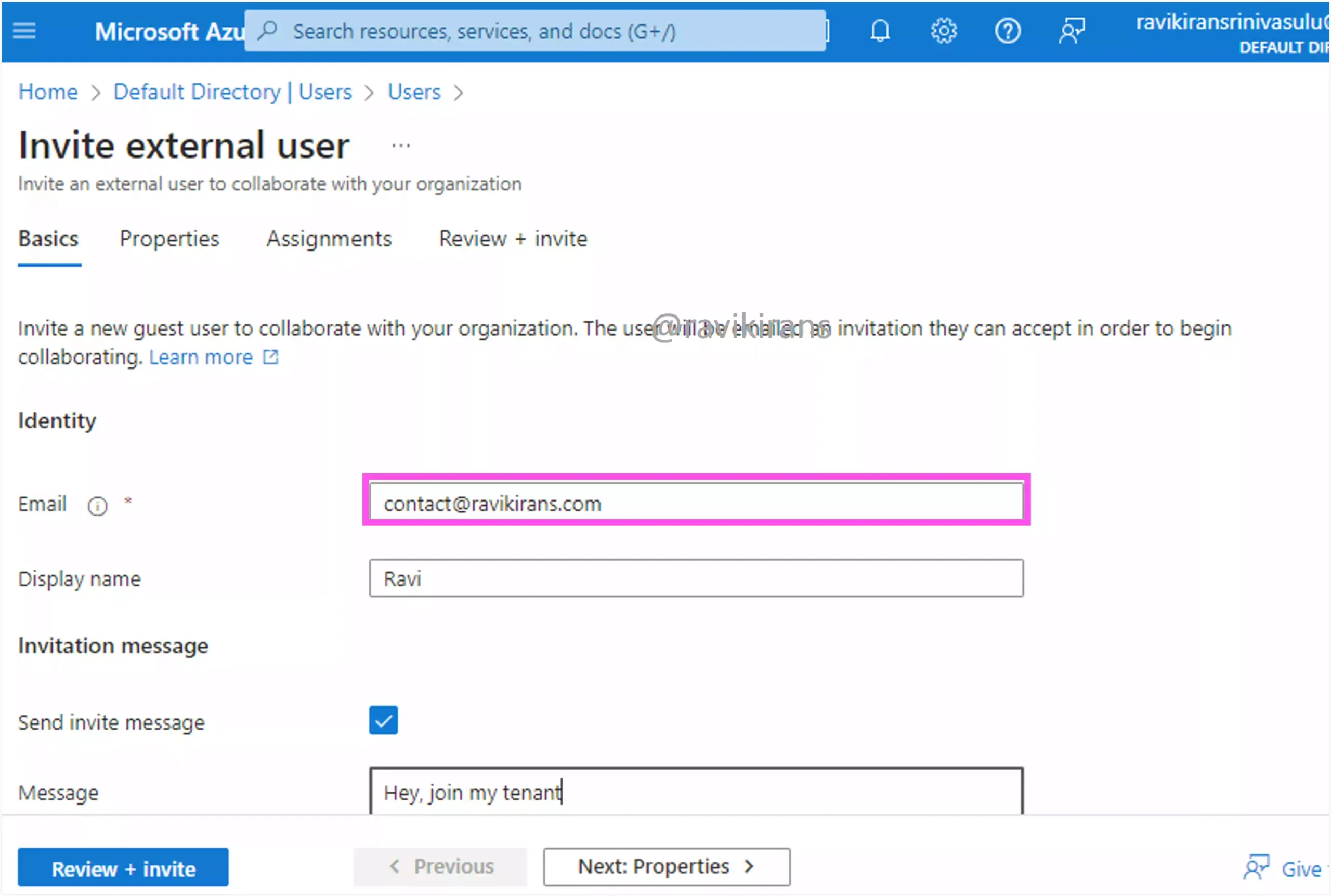Open the ellipsis menu beside Invite external user

(401, 146)
